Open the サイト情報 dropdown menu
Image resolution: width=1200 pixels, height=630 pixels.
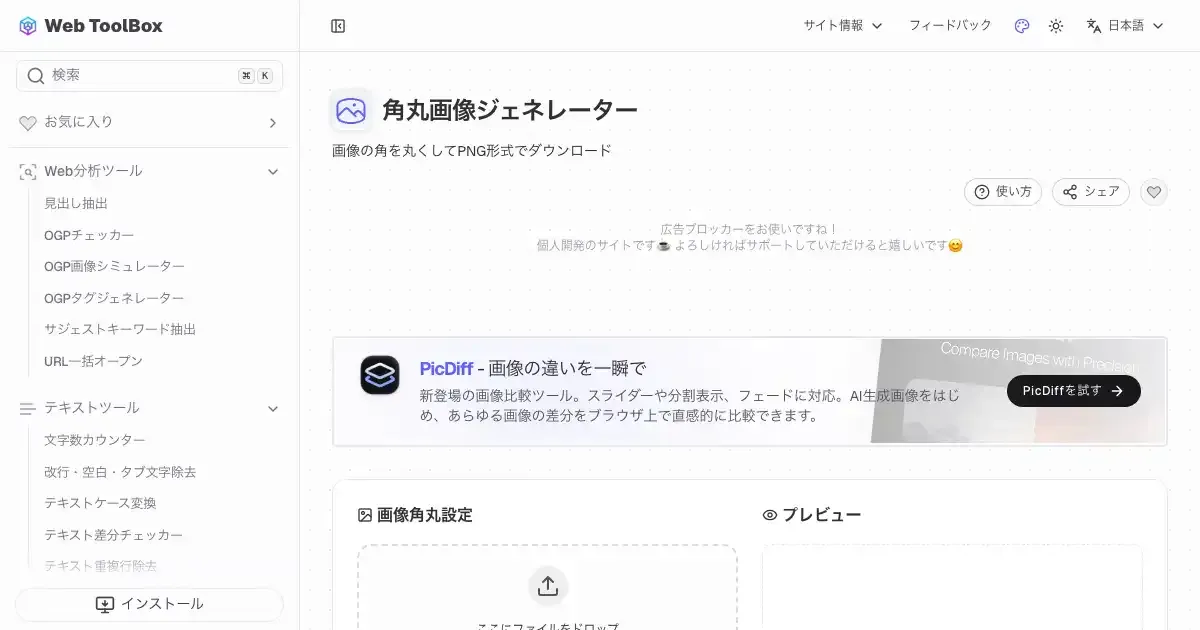(x=843, y=26)
